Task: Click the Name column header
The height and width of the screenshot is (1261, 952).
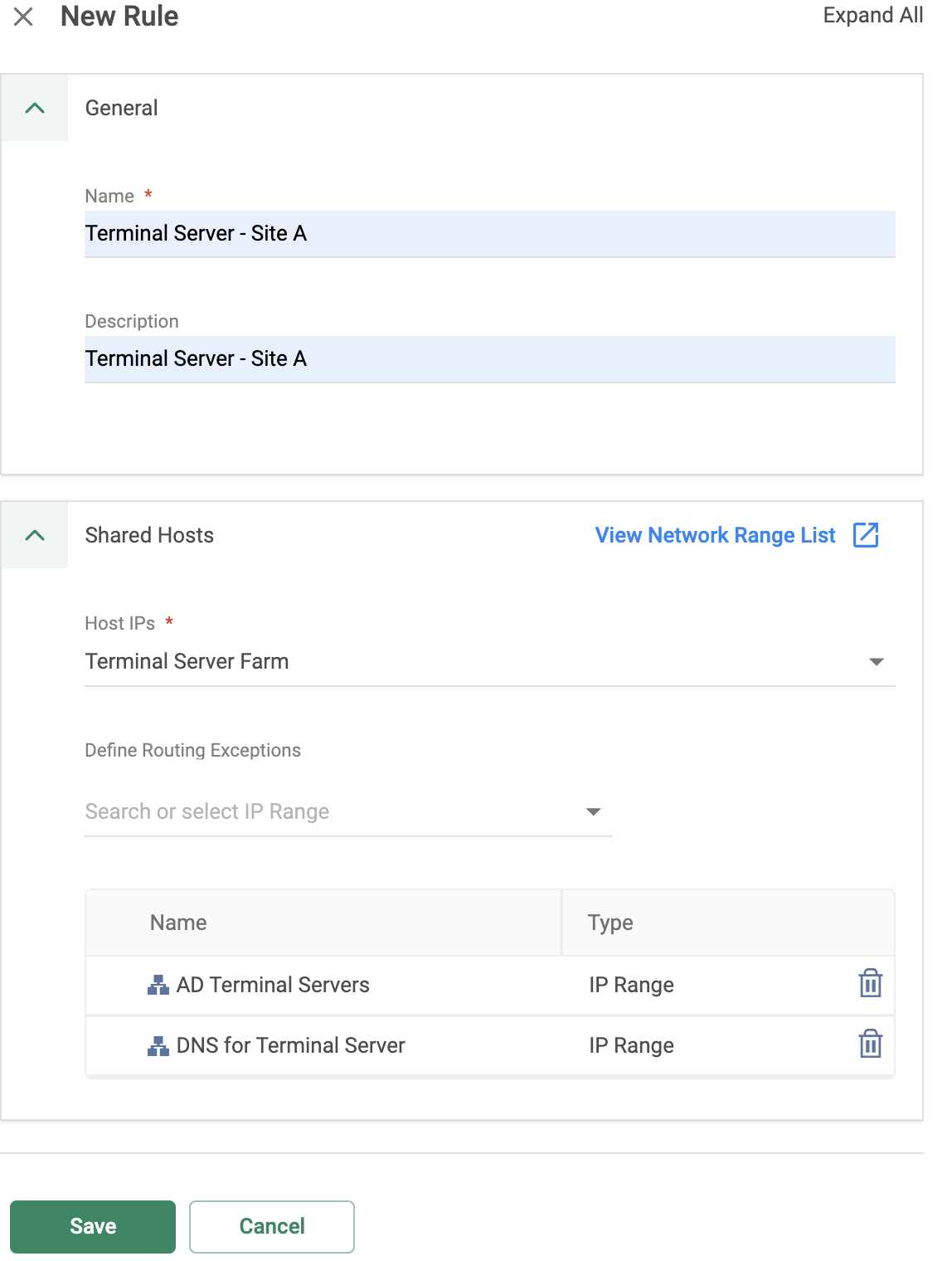Action: (x=178, y=923)
